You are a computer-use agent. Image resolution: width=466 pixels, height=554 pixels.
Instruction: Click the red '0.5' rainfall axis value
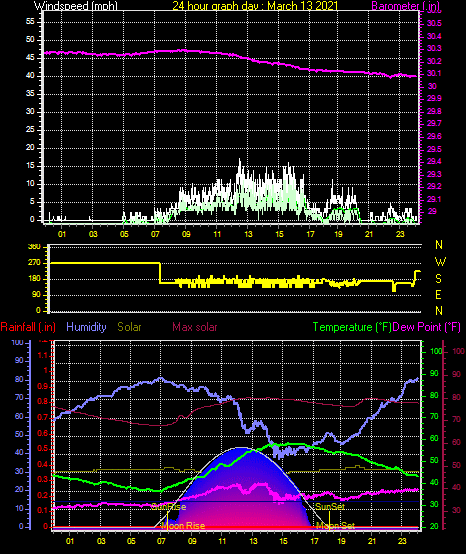(x=42, y=449)
